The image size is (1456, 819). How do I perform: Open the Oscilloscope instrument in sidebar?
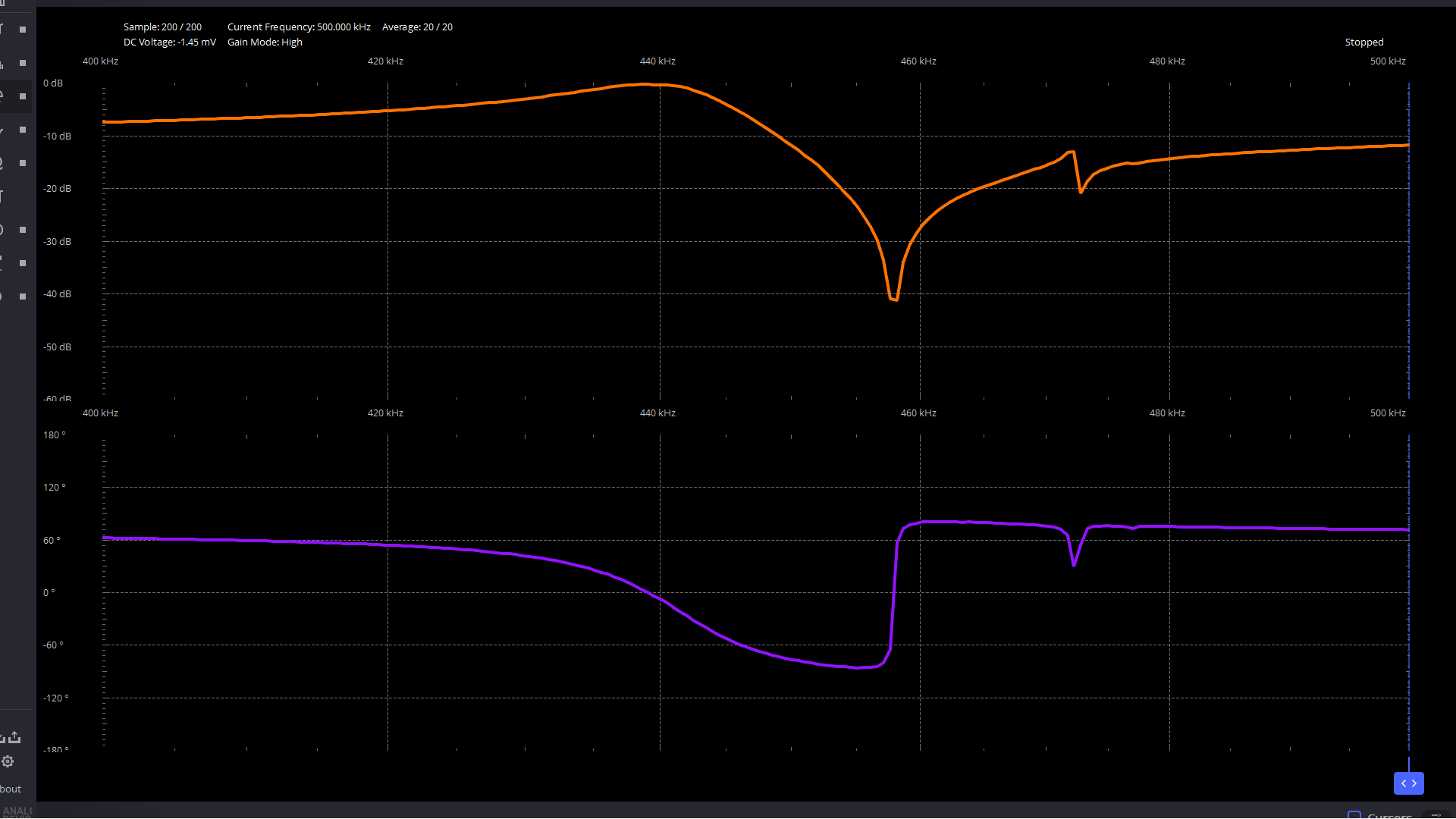2,30
